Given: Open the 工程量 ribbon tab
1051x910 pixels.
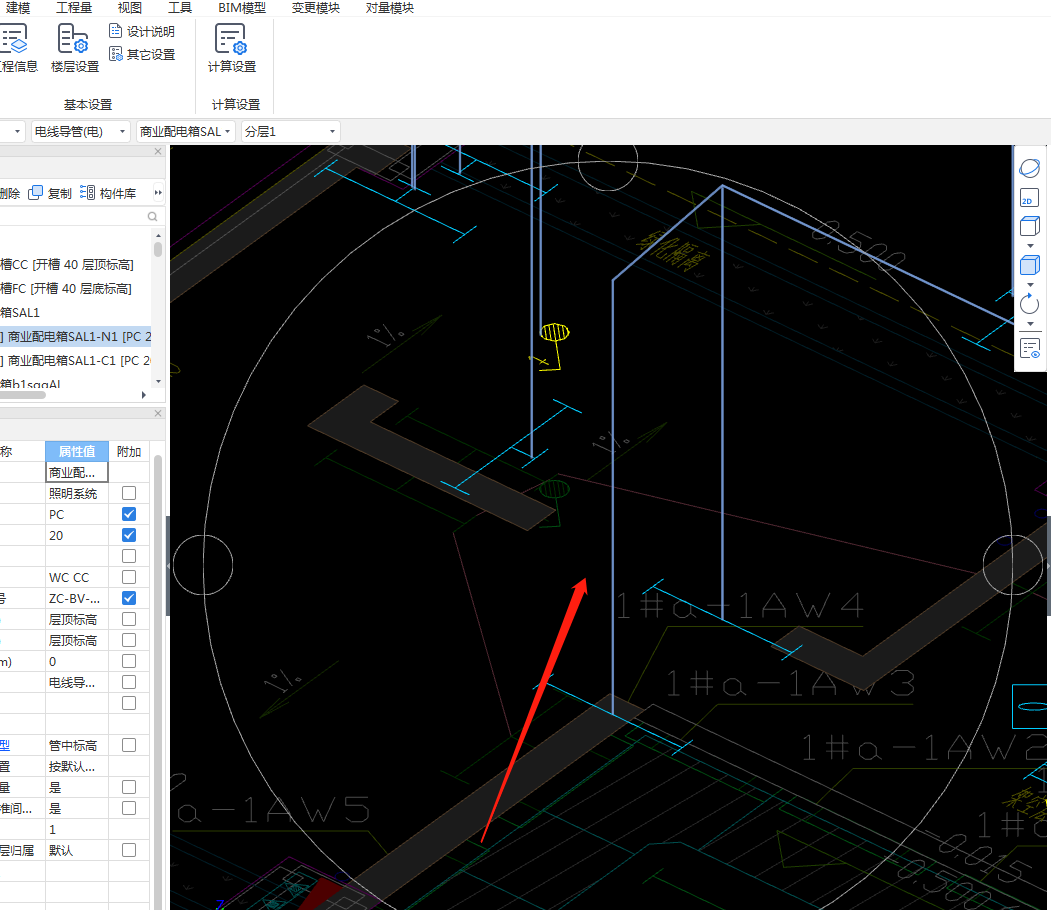Looking at the screenshot, I should [x=74, y=8].
